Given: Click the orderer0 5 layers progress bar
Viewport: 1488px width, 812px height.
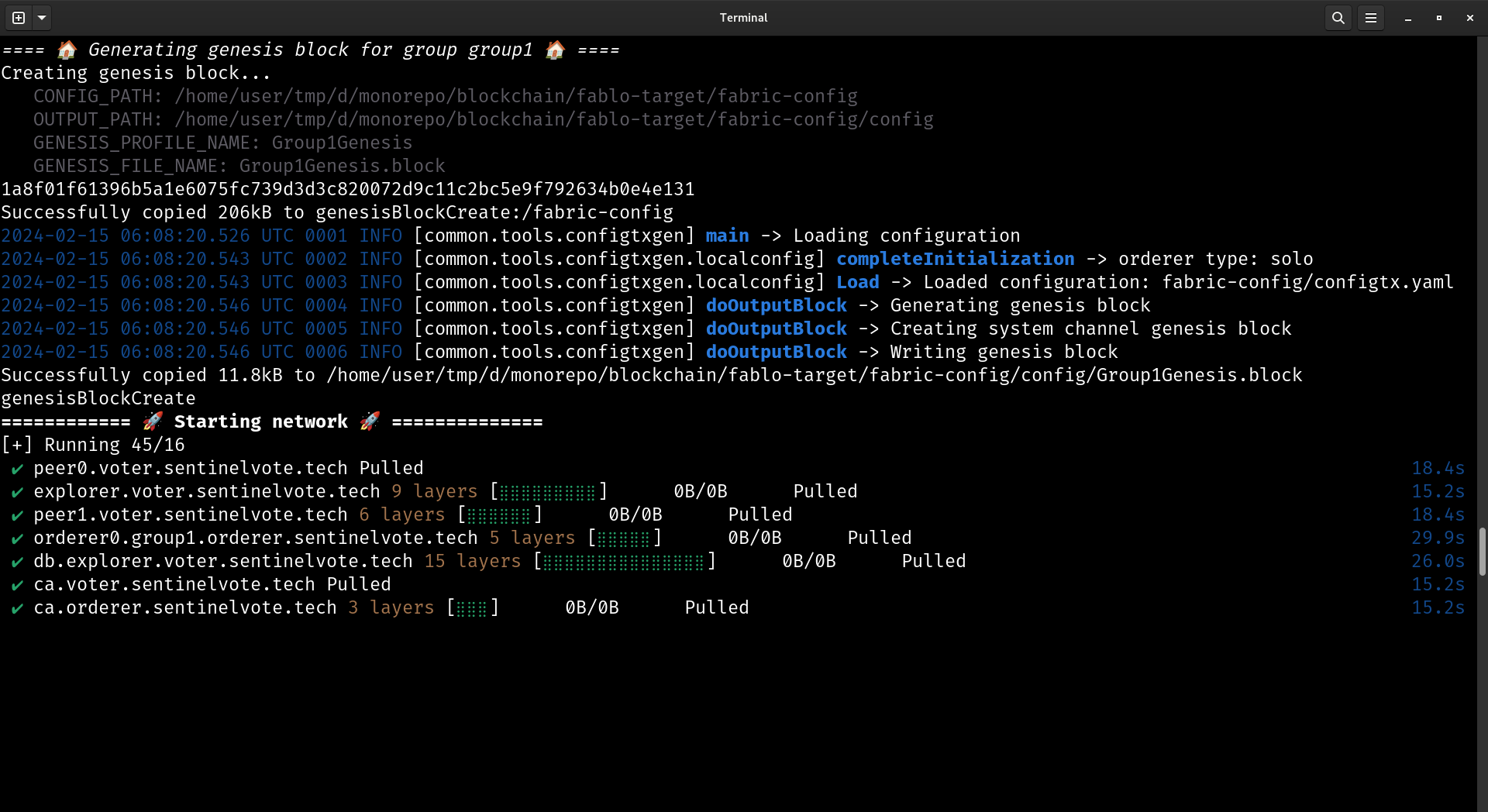Looking at the screenshot, I should pyautogui.click(x=624, y=538).
